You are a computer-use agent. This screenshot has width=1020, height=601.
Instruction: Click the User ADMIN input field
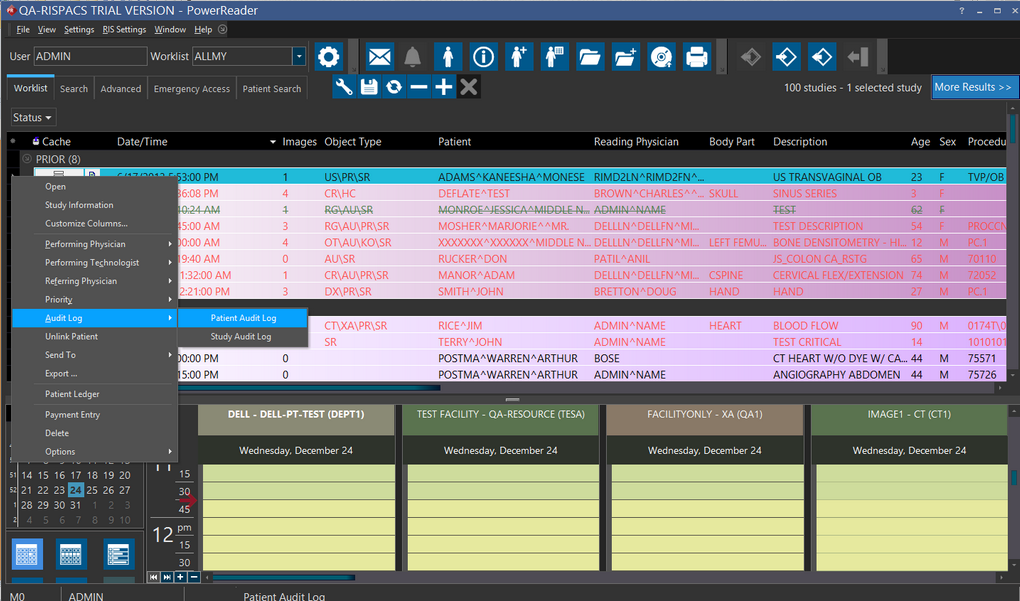click(88, 57)
